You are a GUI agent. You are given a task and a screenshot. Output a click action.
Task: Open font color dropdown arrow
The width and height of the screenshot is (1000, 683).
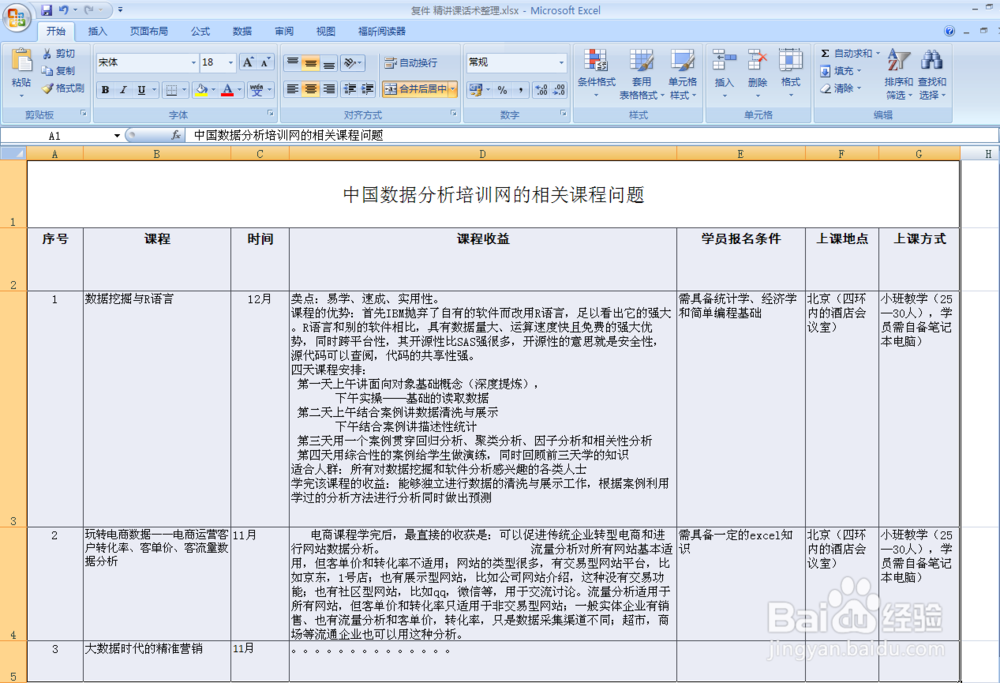tap(240, 90)
